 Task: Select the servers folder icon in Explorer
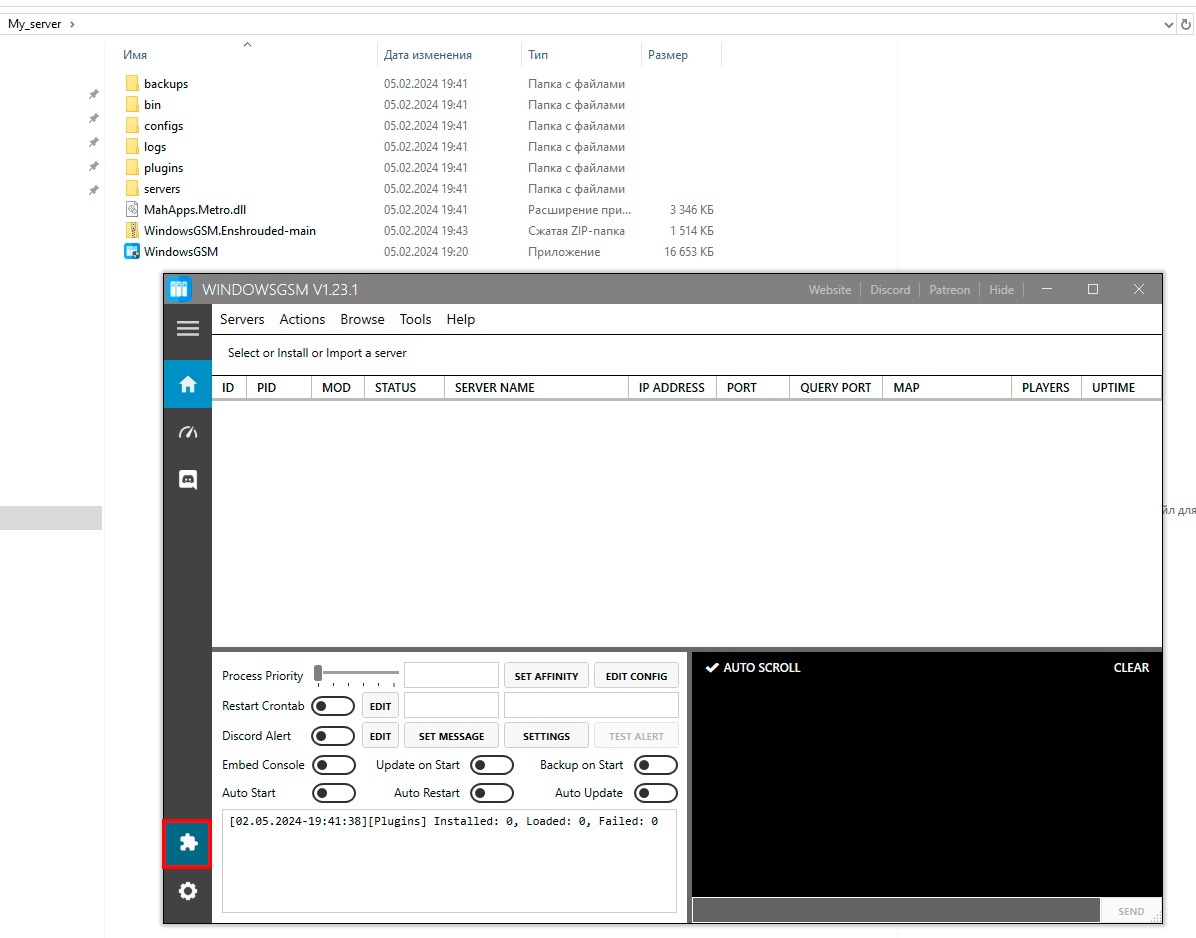pyautogui.click(x=132, y=188)
